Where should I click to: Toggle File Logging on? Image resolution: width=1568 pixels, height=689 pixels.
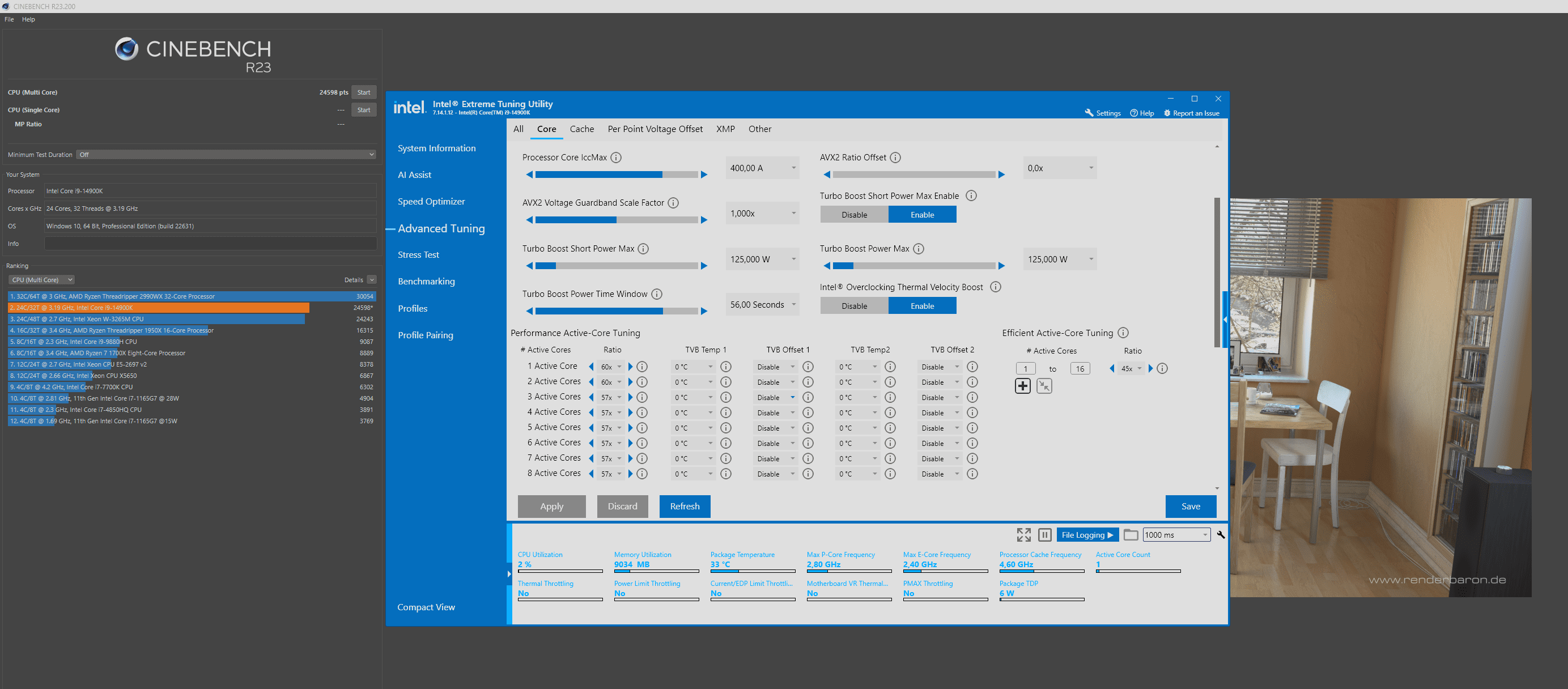[1087, 535]
